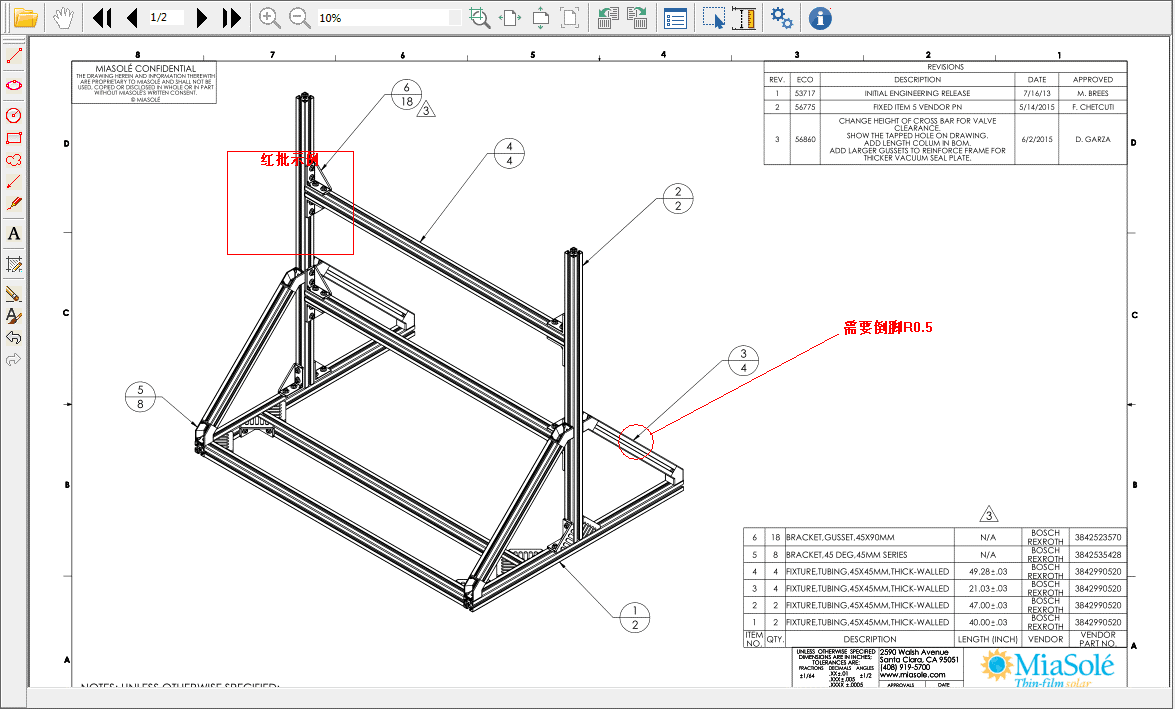The image size is (1175, 709).
Task: Click balloon callout 3 / 4
Action: (743, 360)
